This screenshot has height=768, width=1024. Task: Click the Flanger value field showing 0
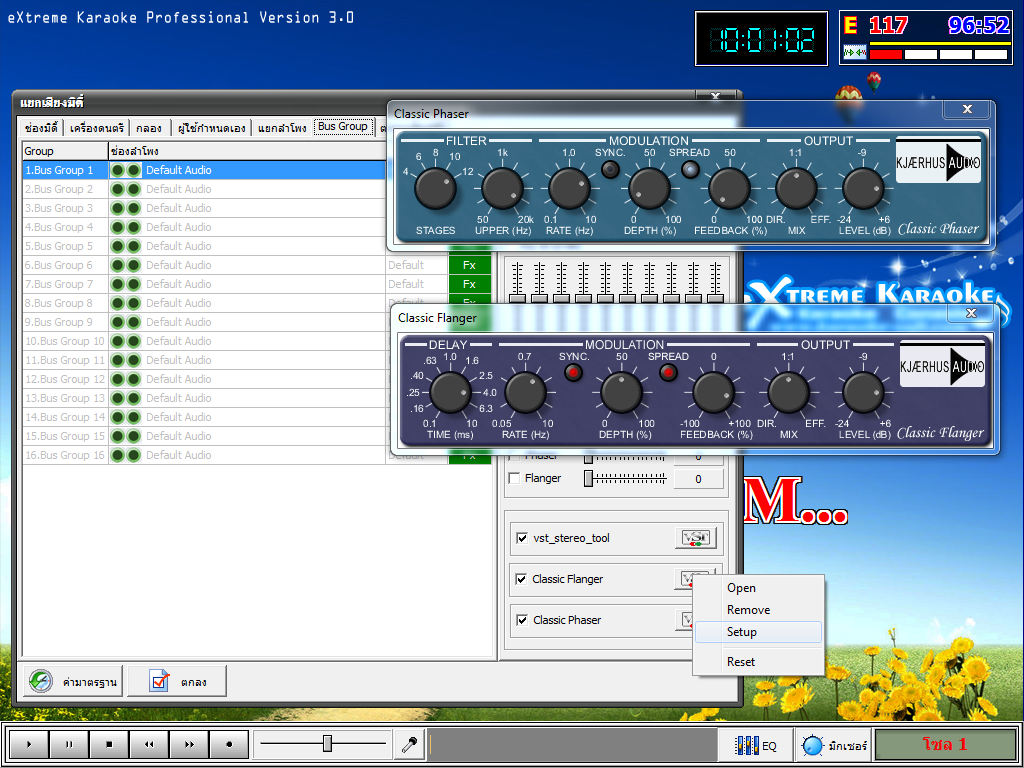(x=698, y=479)
